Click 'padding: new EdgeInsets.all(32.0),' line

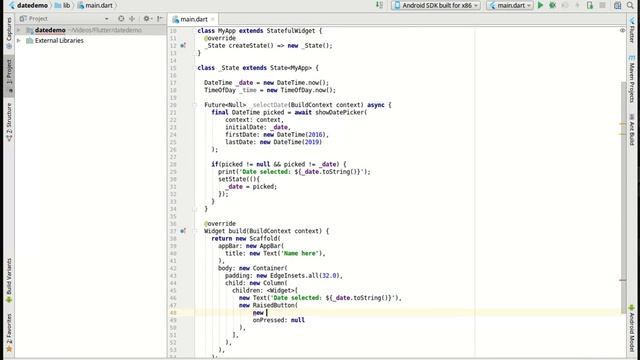[x=284, y=276]
